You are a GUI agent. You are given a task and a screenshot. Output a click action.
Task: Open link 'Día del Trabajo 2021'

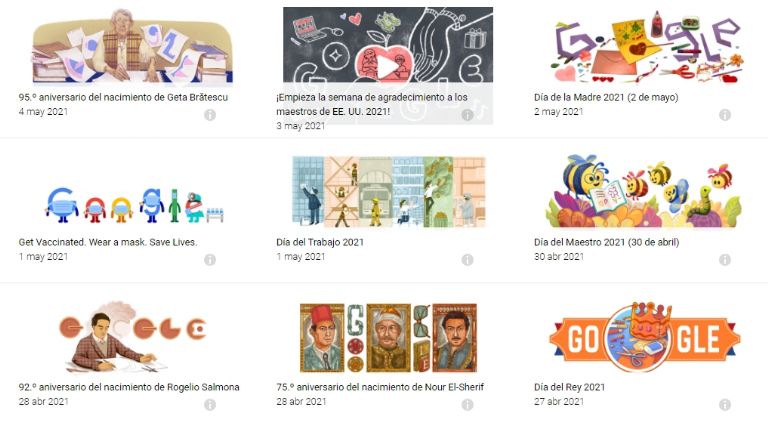click(x=320, y=242)
